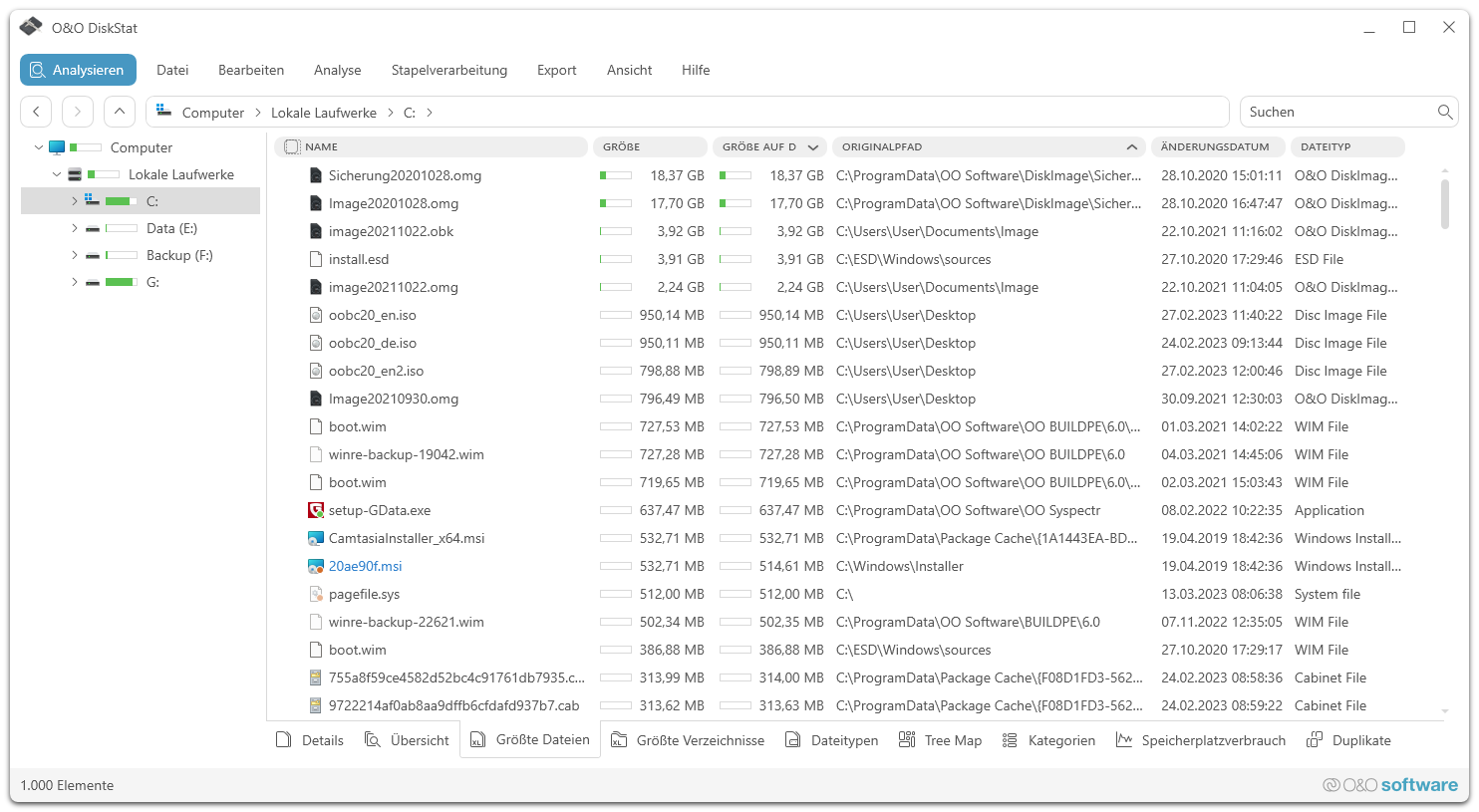Open the Ansicht menu
1479x812 pixels.
click(x=629, y=70)
